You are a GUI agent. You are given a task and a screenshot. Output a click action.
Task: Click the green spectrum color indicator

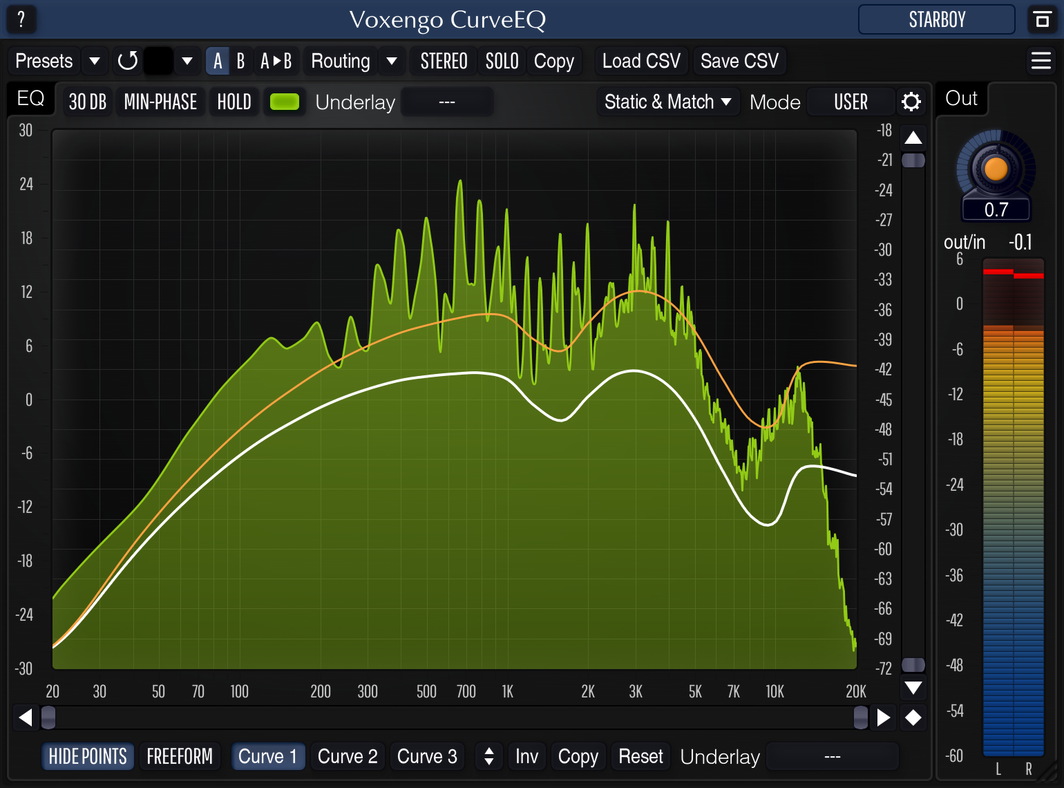tap(284, 102)
